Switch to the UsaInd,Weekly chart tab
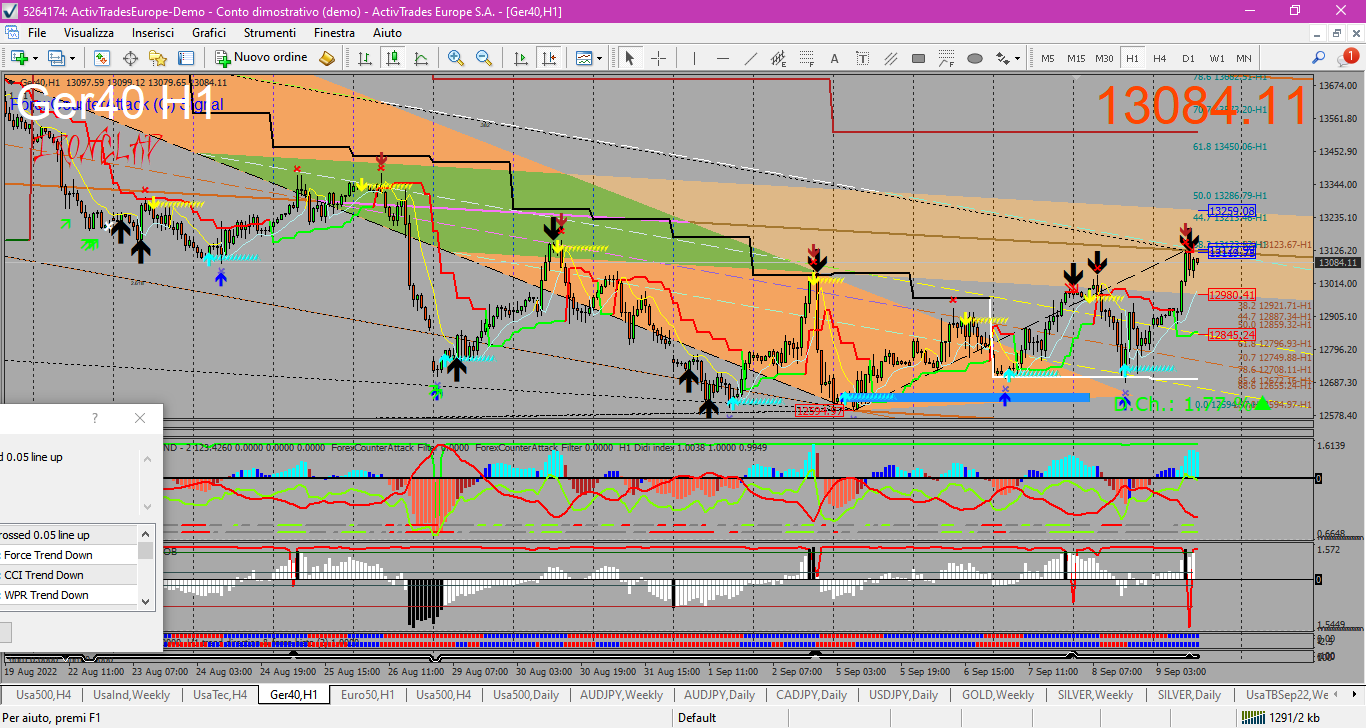This screenshot has width=1366, height=728. [132, 694]
